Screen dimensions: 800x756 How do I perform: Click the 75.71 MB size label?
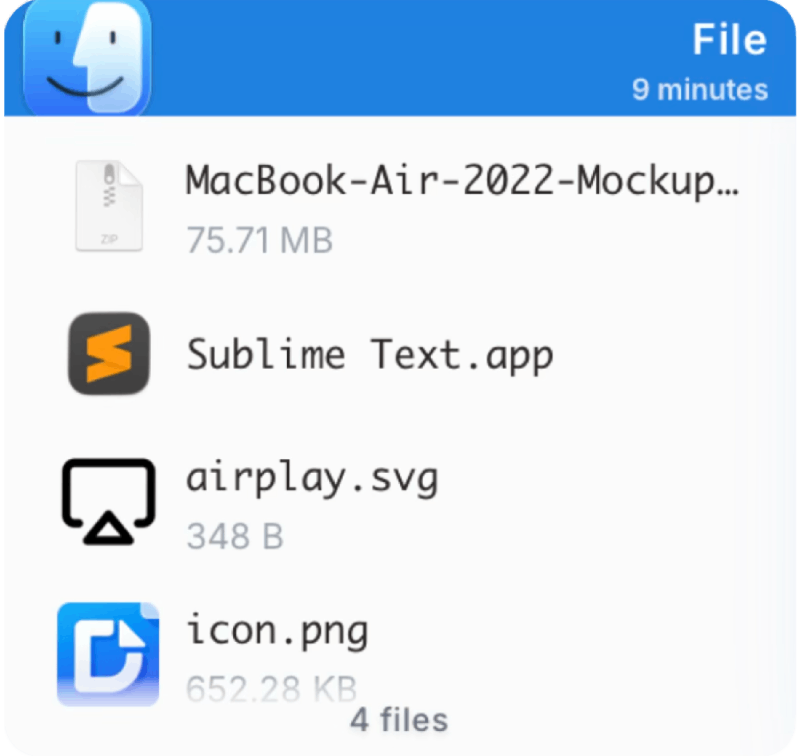tap(260, 240)
